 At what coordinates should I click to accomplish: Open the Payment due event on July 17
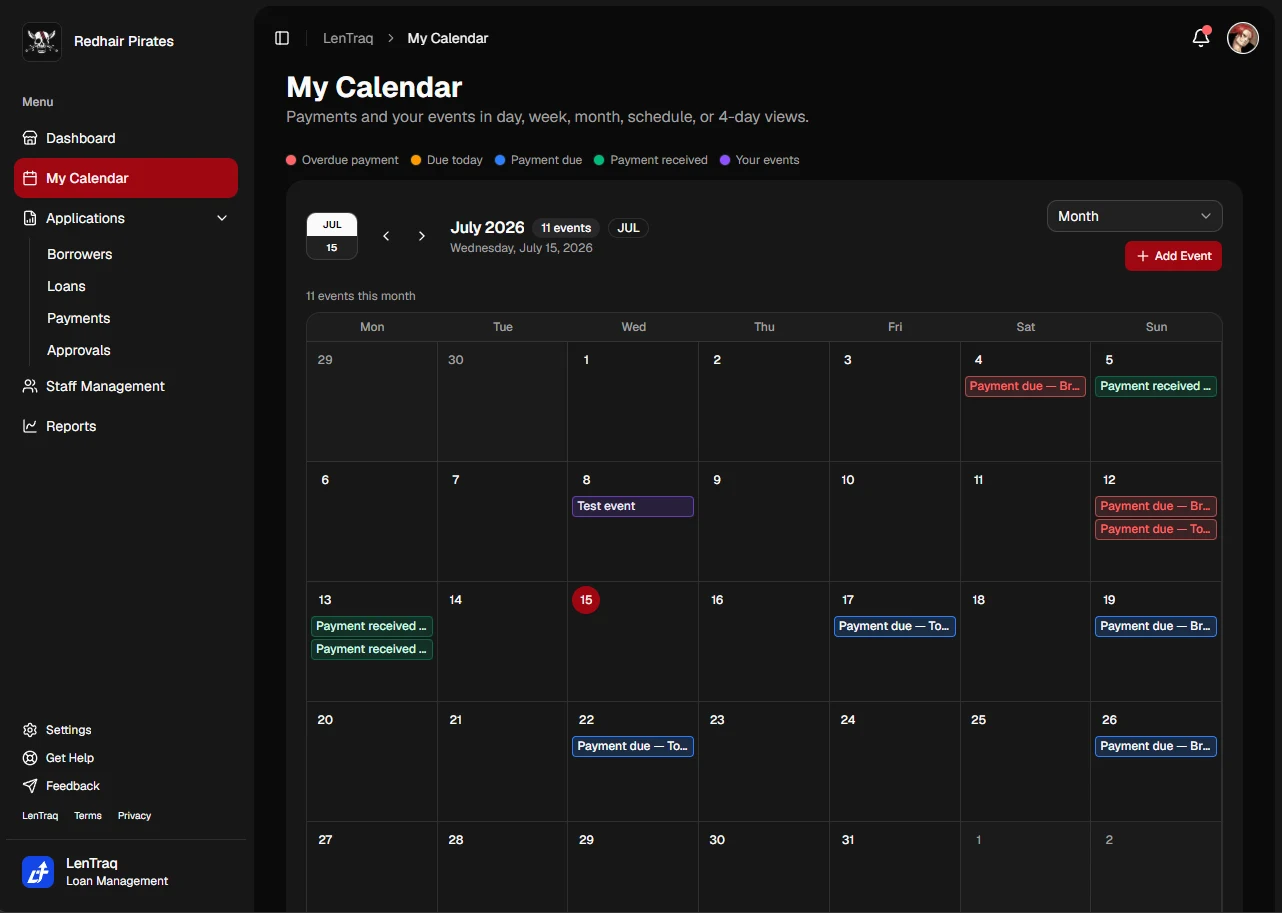[895, 626]
